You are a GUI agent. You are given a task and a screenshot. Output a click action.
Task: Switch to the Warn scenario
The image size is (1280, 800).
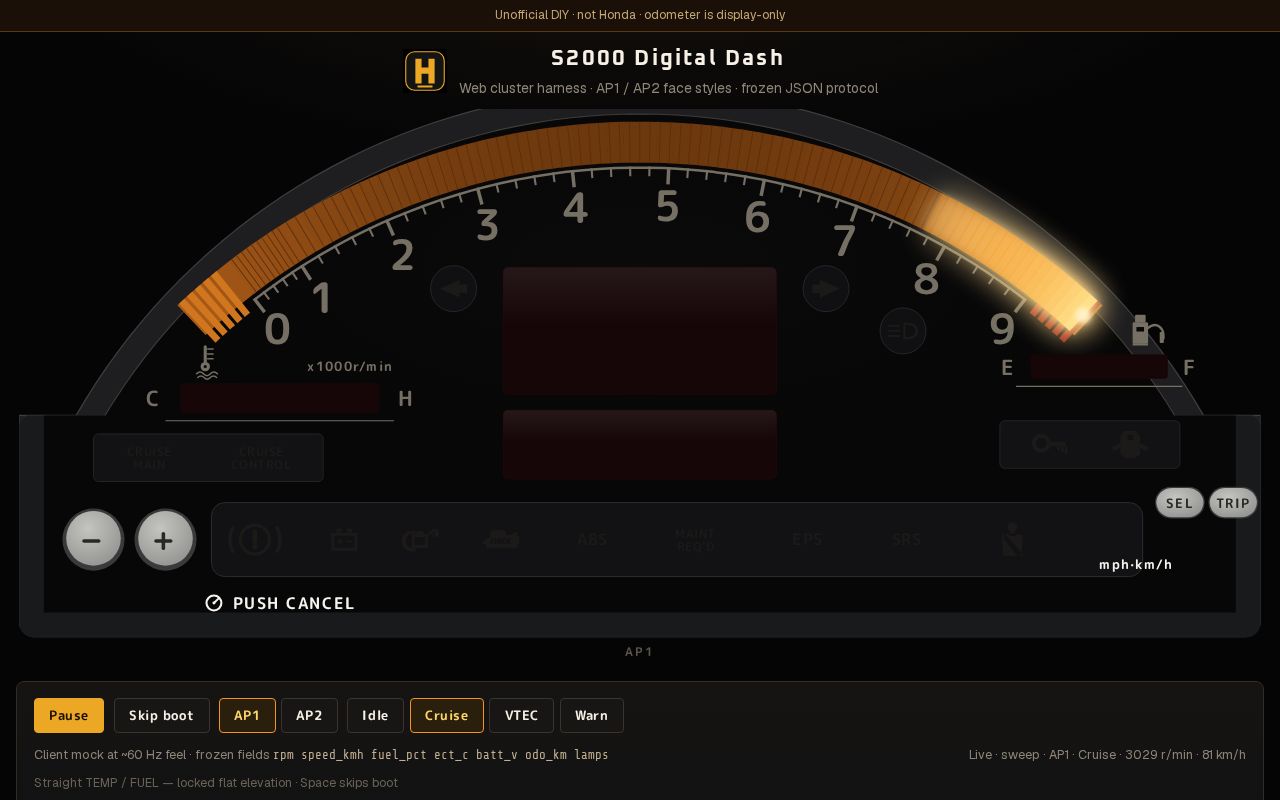point(591,716)
